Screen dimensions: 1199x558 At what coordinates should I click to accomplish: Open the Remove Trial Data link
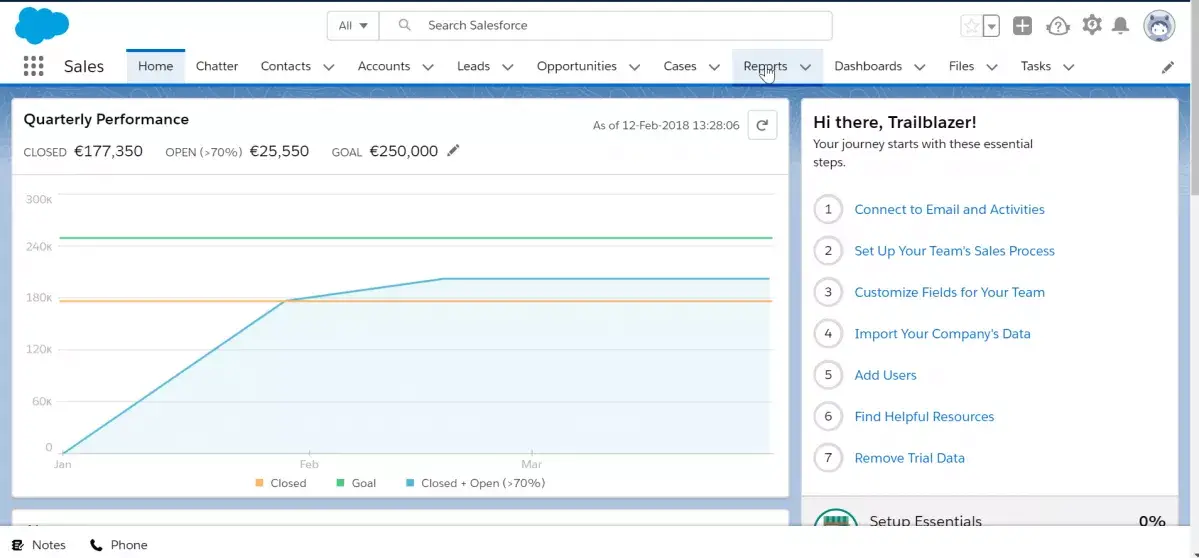click(909, 458)
